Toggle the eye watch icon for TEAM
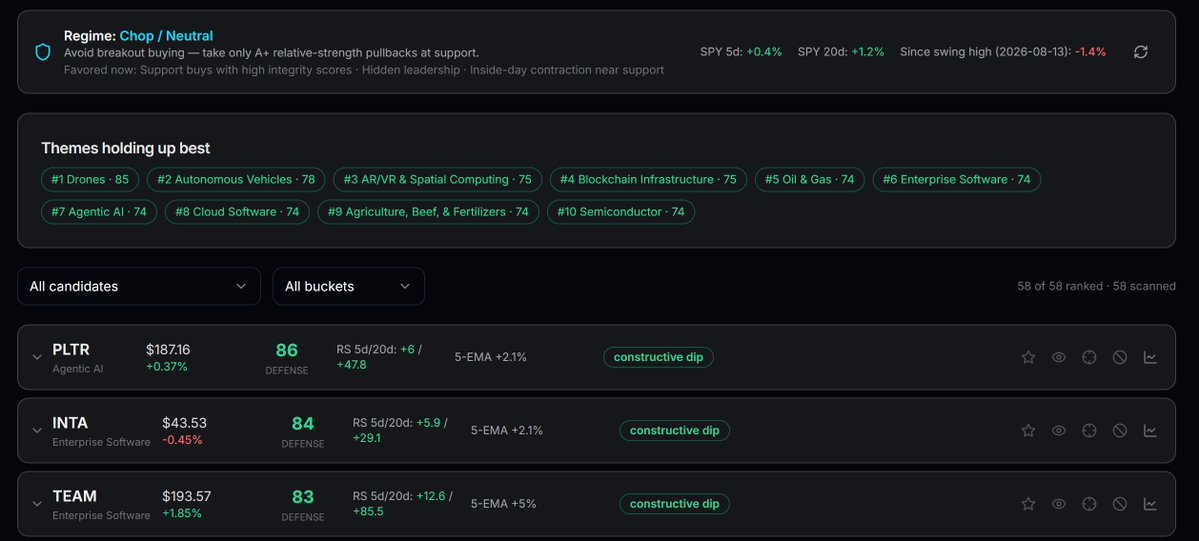Screen dimensions: 1199x541 (1058, 504)
